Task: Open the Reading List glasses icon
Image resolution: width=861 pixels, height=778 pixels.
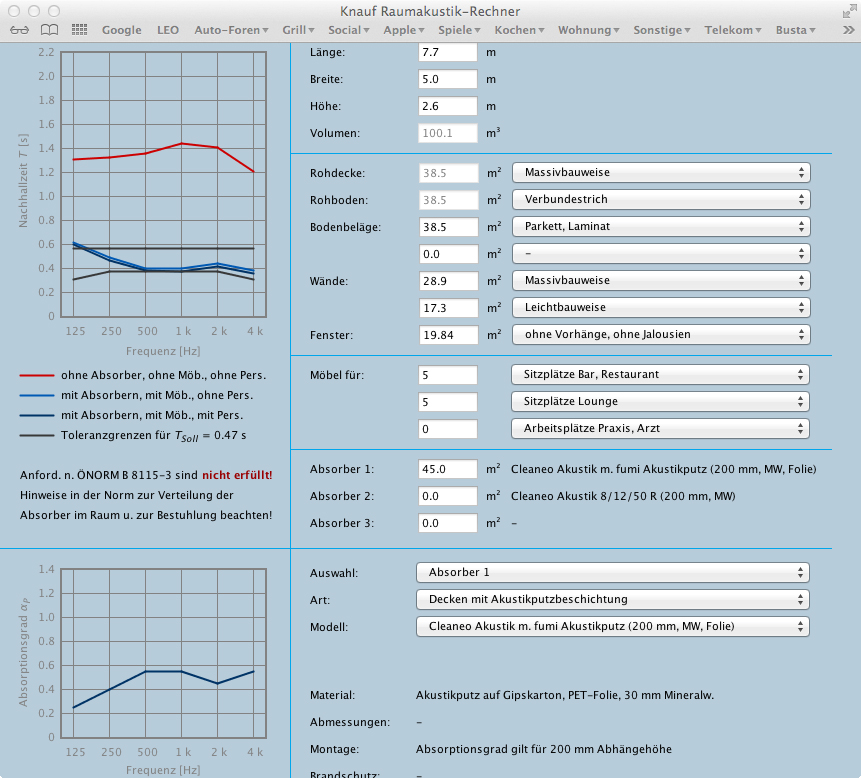Action: (x=20, y=30)
